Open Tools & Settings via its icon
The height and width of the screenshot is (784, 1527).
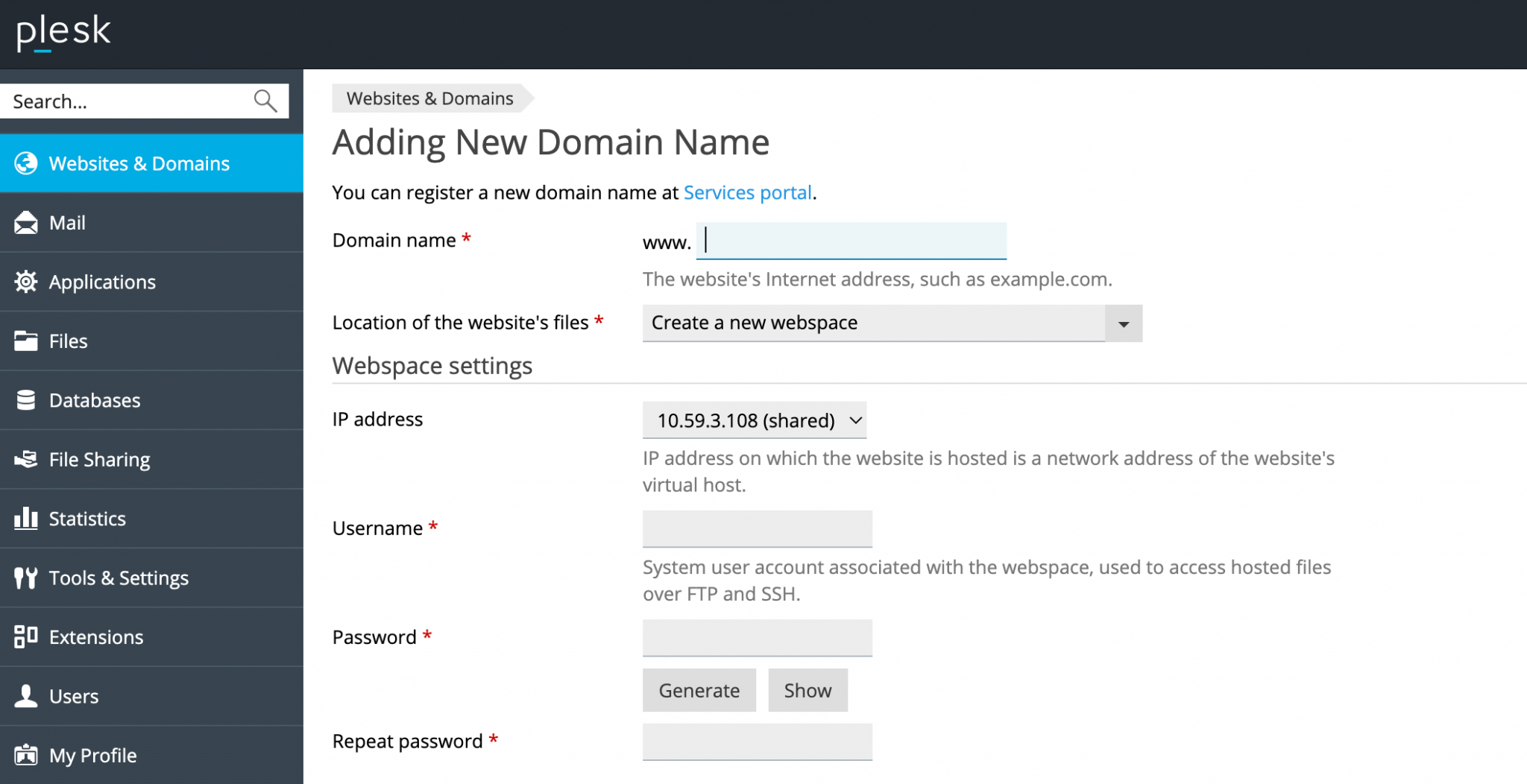(x=26, y=578)
